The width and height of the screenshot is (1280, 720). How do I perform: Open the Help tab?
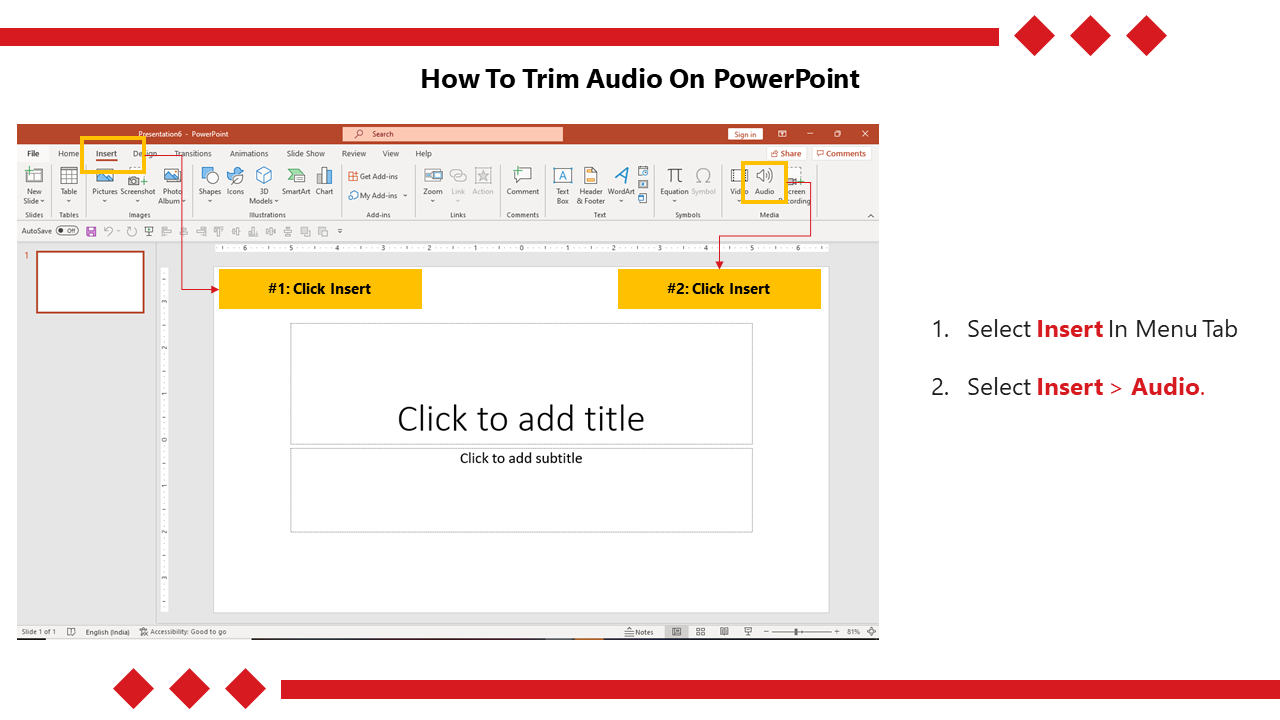point(424,154)
